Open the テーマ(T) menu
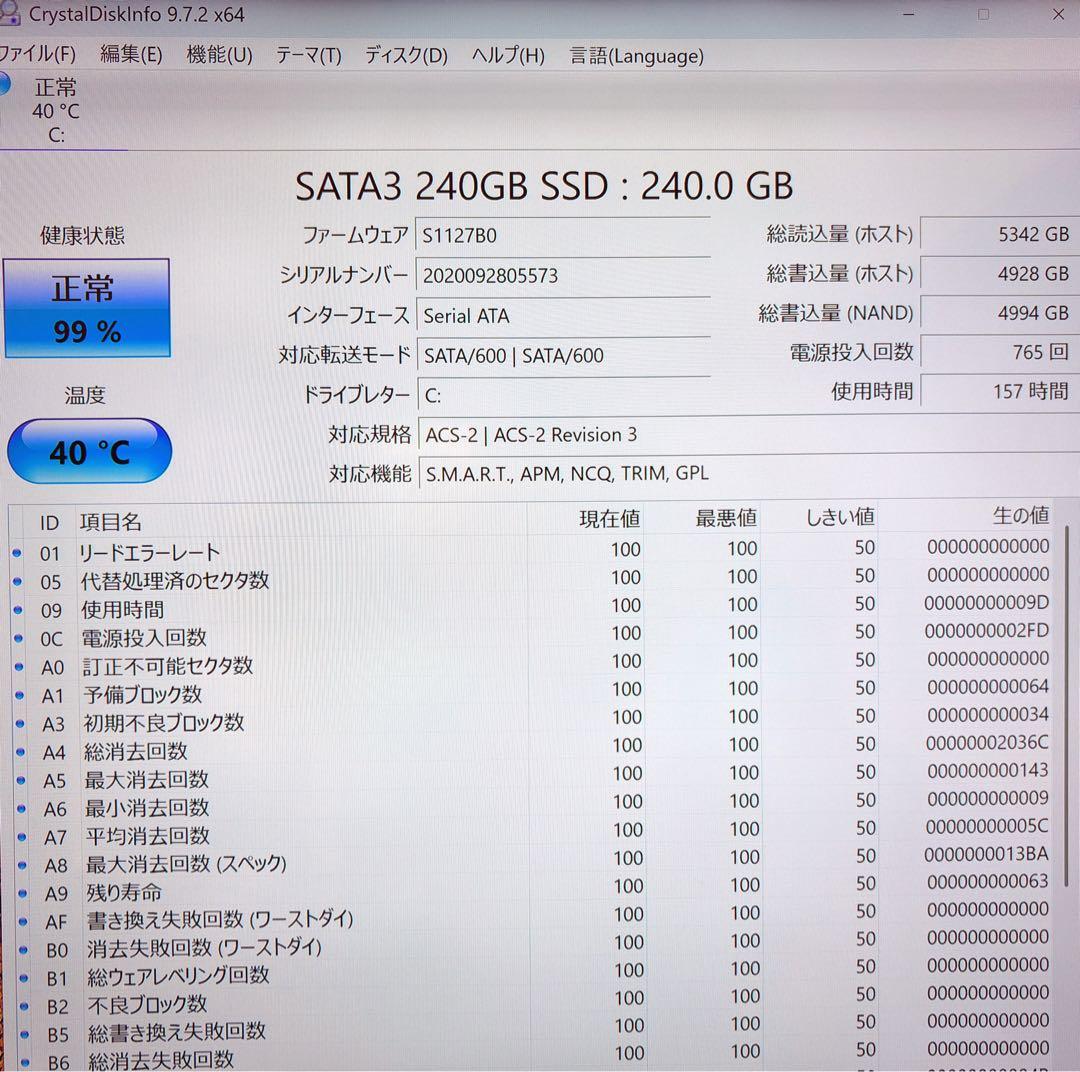Screen dimensions: 1080x1072 click(x=308, y=56)
